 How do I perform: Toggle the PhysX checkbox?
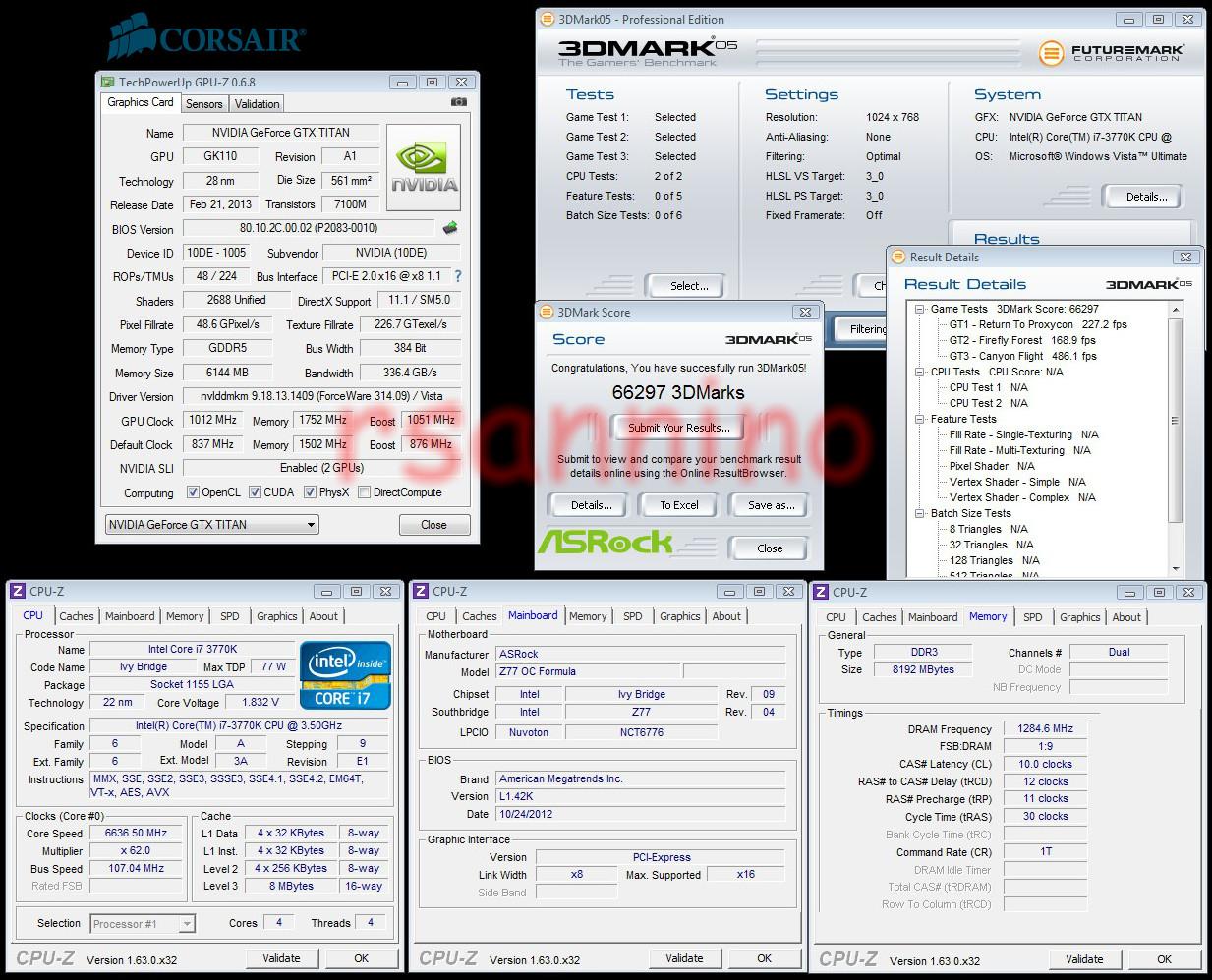point(310,492)
